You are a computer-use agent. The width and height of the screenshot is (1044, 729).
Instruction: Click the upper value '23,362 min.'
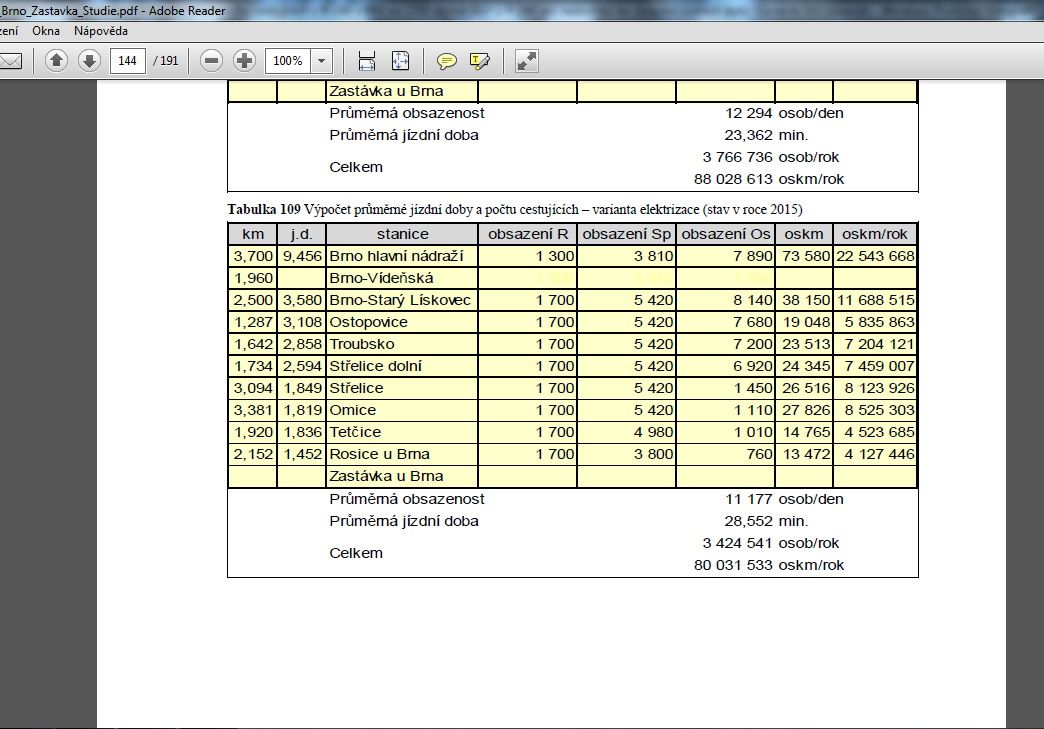click(x=766, y=134)
